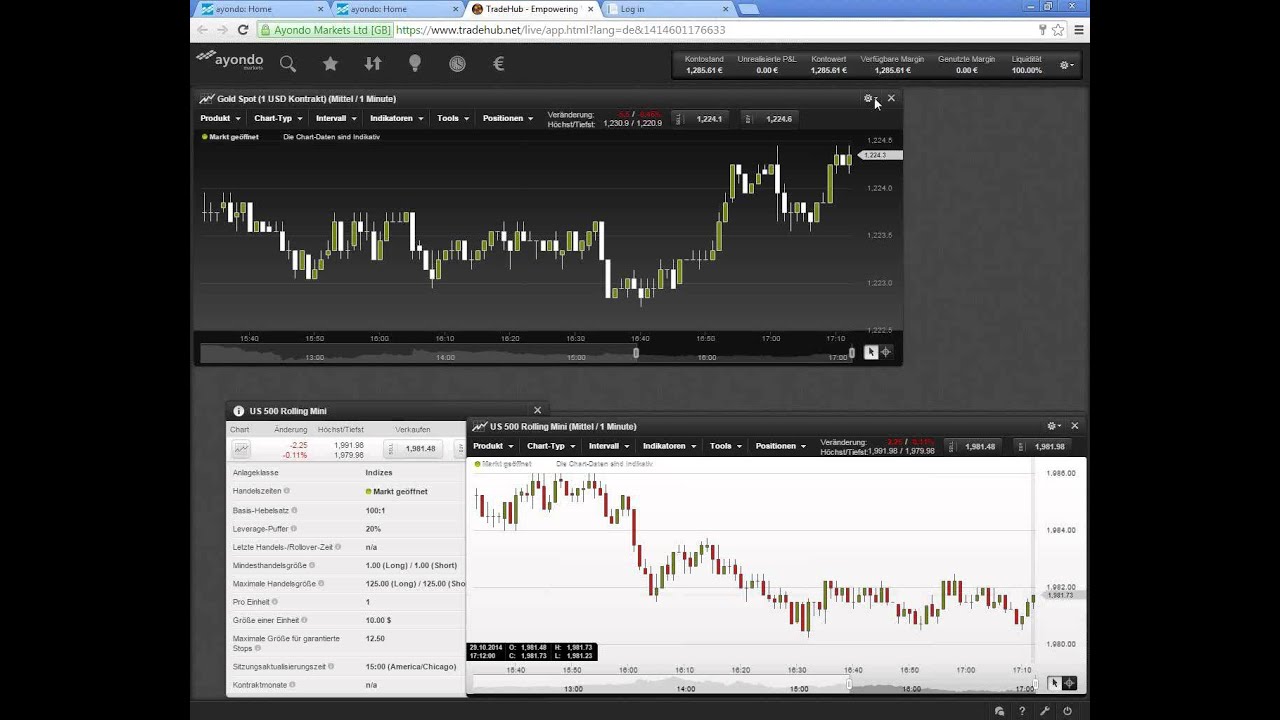
Task: Open help question mark in bottom bar
Action: [1022, 711]
